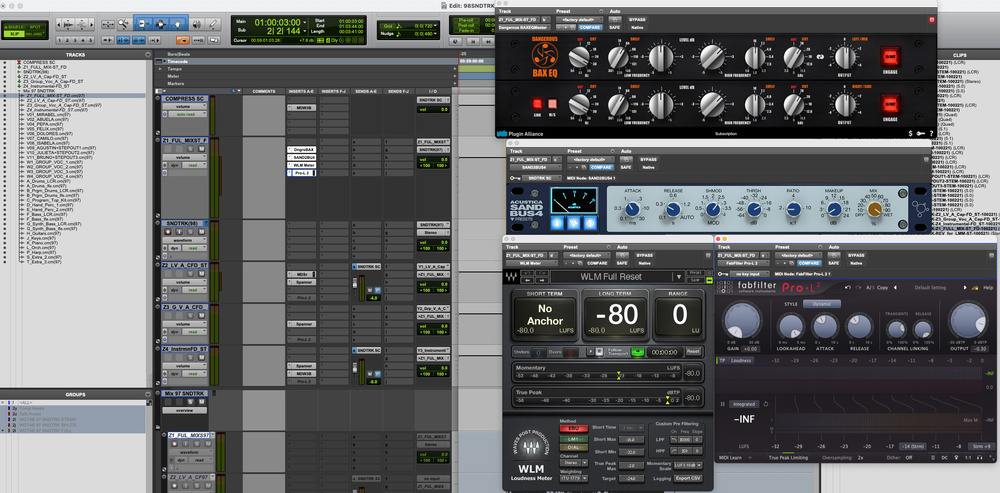Select EBU method in WLM meter

pyautogui.click(x=573, y=429)
